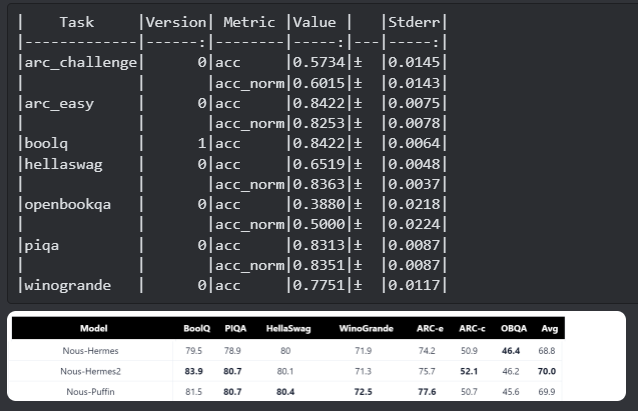Viewport: 638px width, 411px height.
Task: Click the ARC-e column header
Action: tap(430, 328)
